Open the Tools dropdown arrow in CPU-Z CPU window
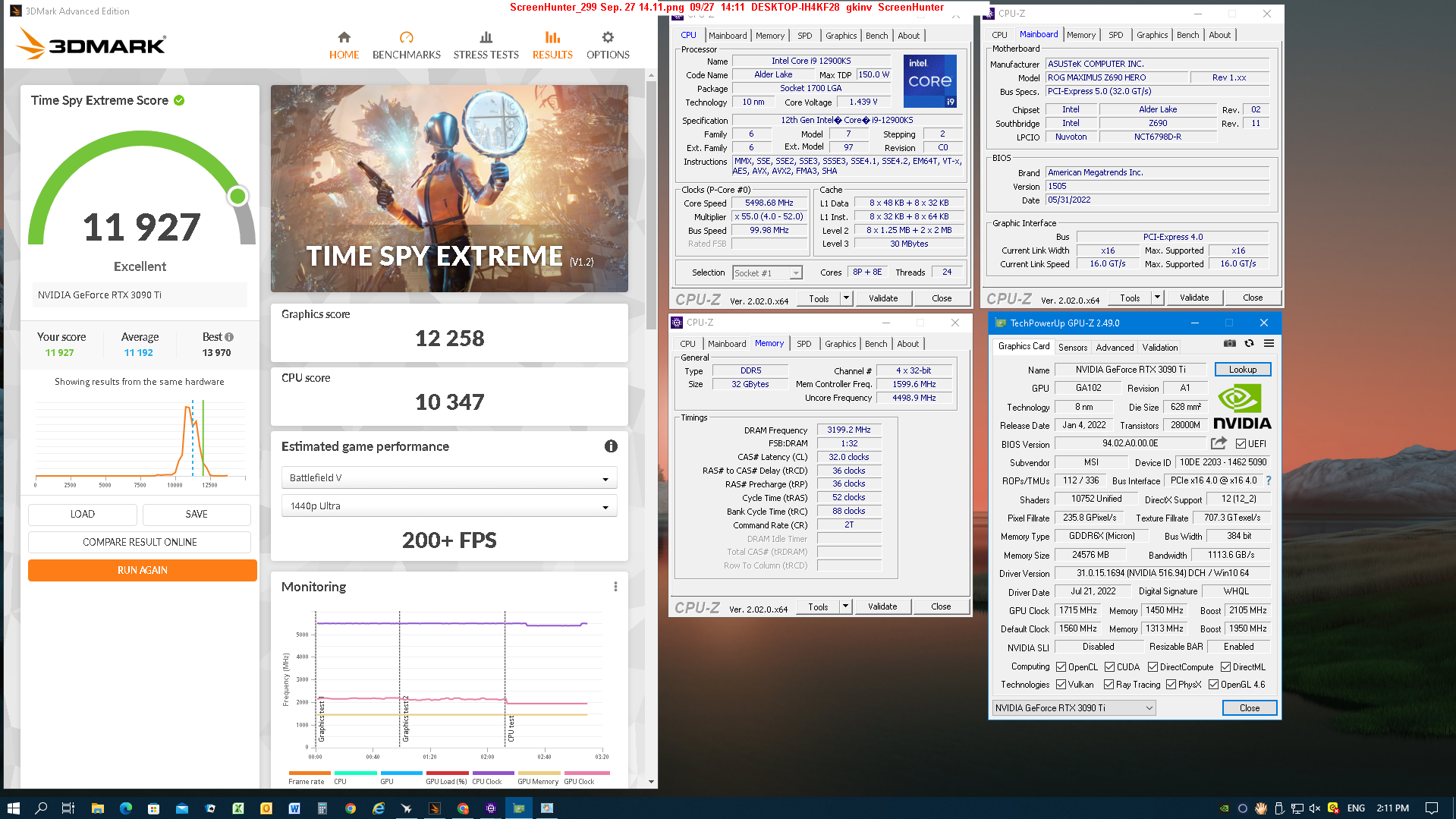This screenshot has height=819, width=1456. tap(846, 298)
